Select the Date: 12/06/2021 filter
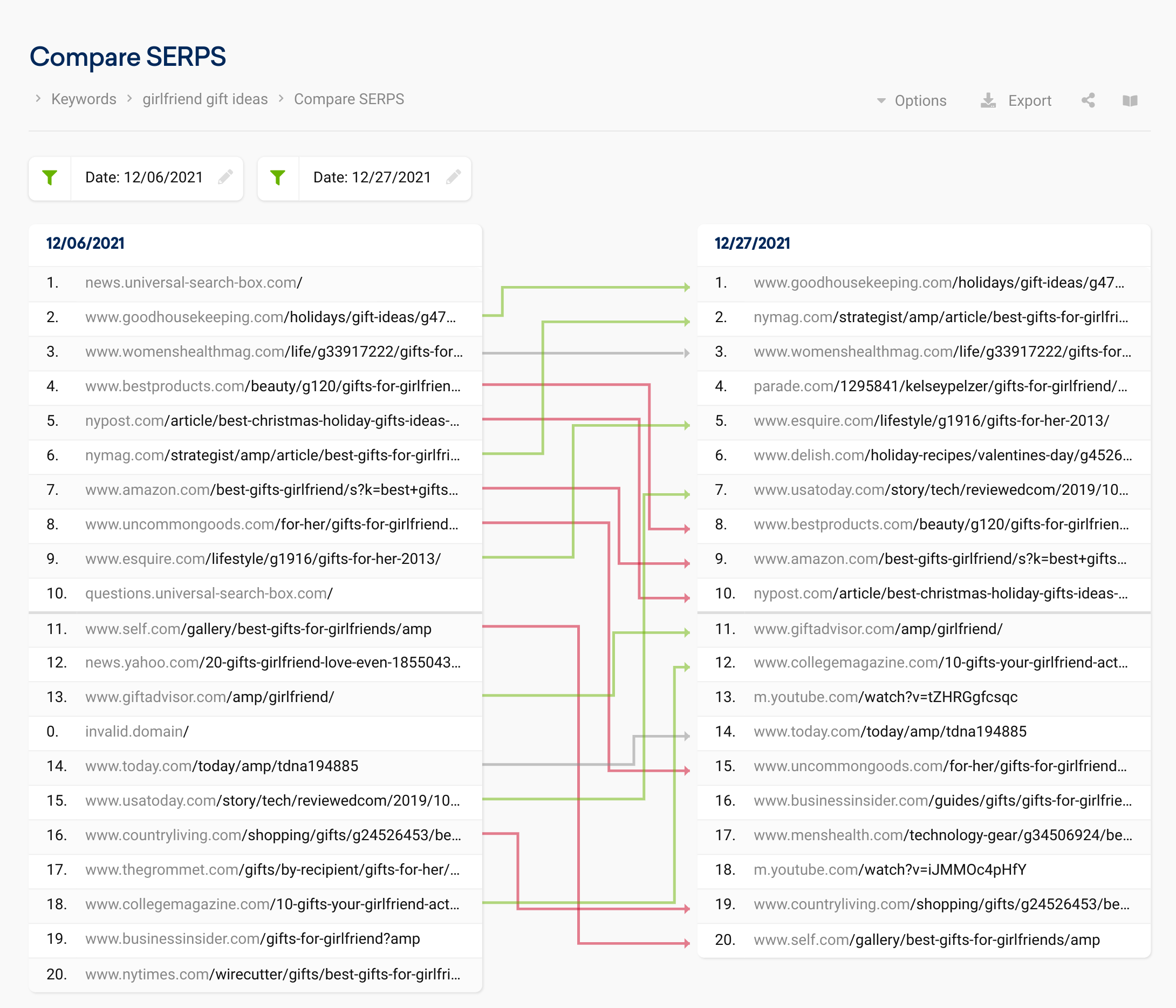Image resolution: width=1176 pixels, height=1008 pixels. tap(136, 178)
